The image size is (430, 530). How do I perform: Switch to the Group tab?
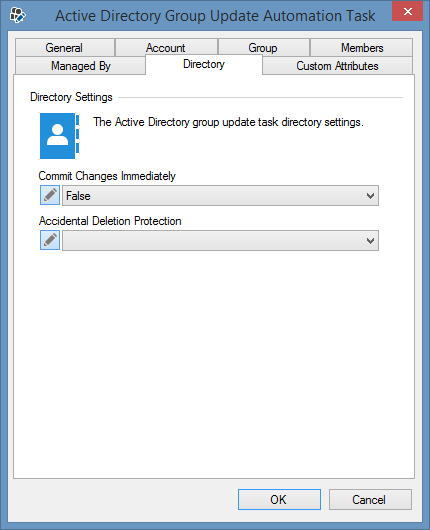pyautogui.click(x=263, y=48)
